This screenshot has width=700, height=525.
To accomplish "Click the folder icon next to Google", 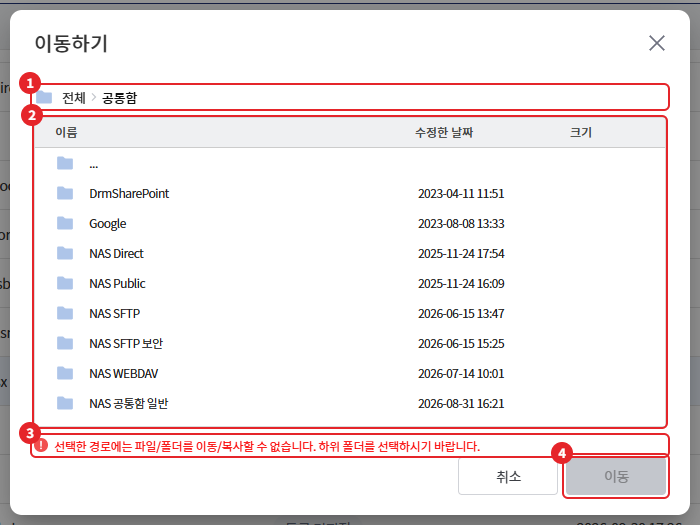I will [65, 223].
